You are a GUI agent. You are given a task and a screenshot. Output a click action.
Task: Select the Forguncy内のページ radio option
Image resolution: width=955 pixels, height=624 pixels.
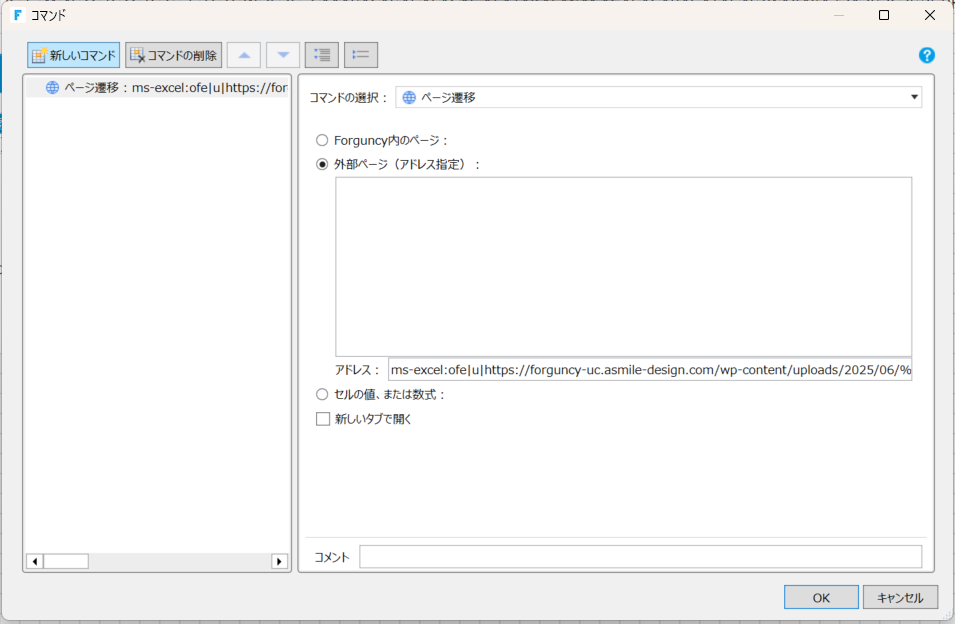click(322, 140)
